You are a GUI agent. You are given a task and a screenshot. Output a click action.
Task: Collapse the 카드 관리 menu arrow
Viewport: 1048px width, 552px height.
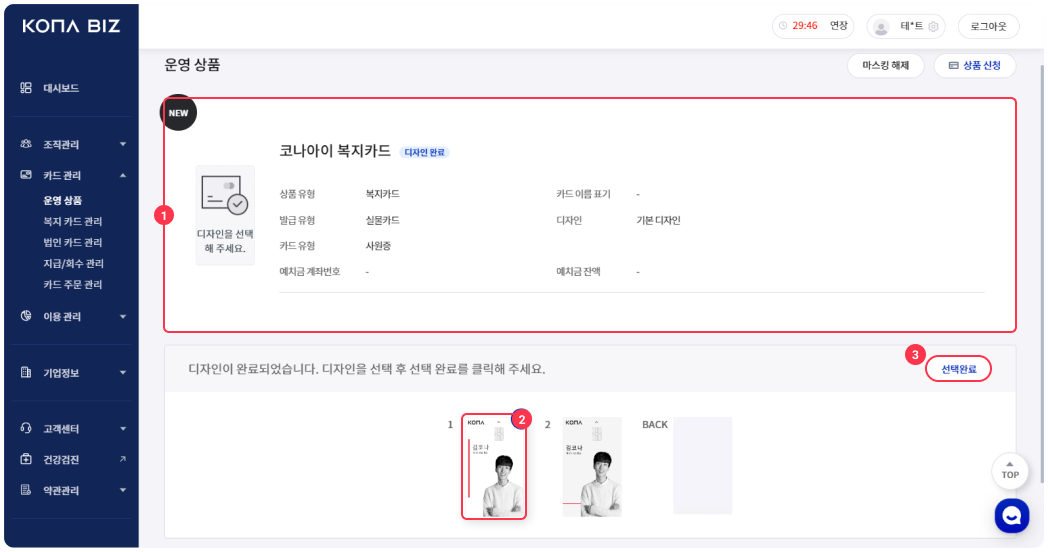(123, 175)
